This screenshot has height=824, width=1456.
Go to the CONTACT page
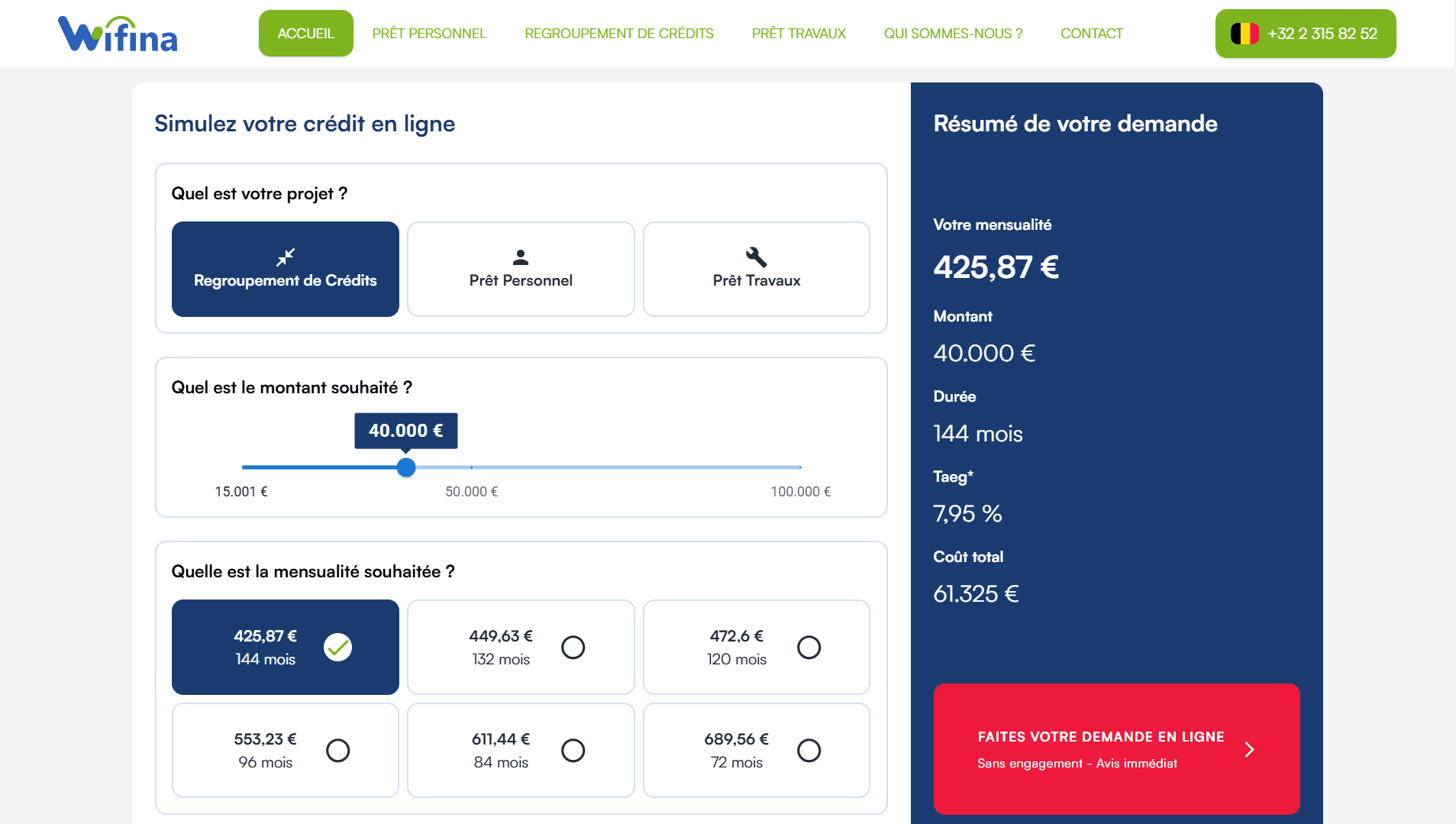pyautogui.click(x=1092, y=33)
